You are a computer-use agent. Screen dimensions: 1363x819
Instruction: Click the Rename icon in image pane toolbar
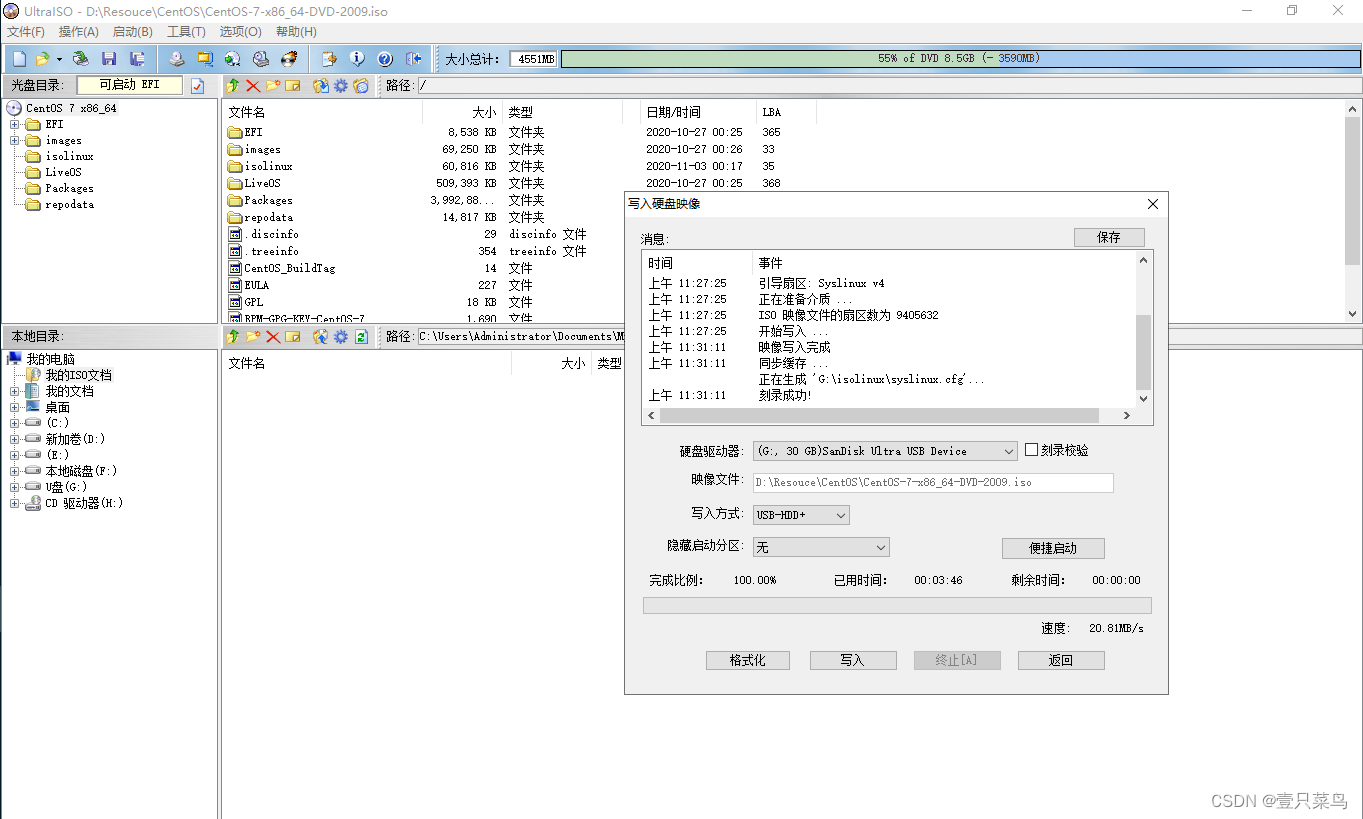coord(292,86)
